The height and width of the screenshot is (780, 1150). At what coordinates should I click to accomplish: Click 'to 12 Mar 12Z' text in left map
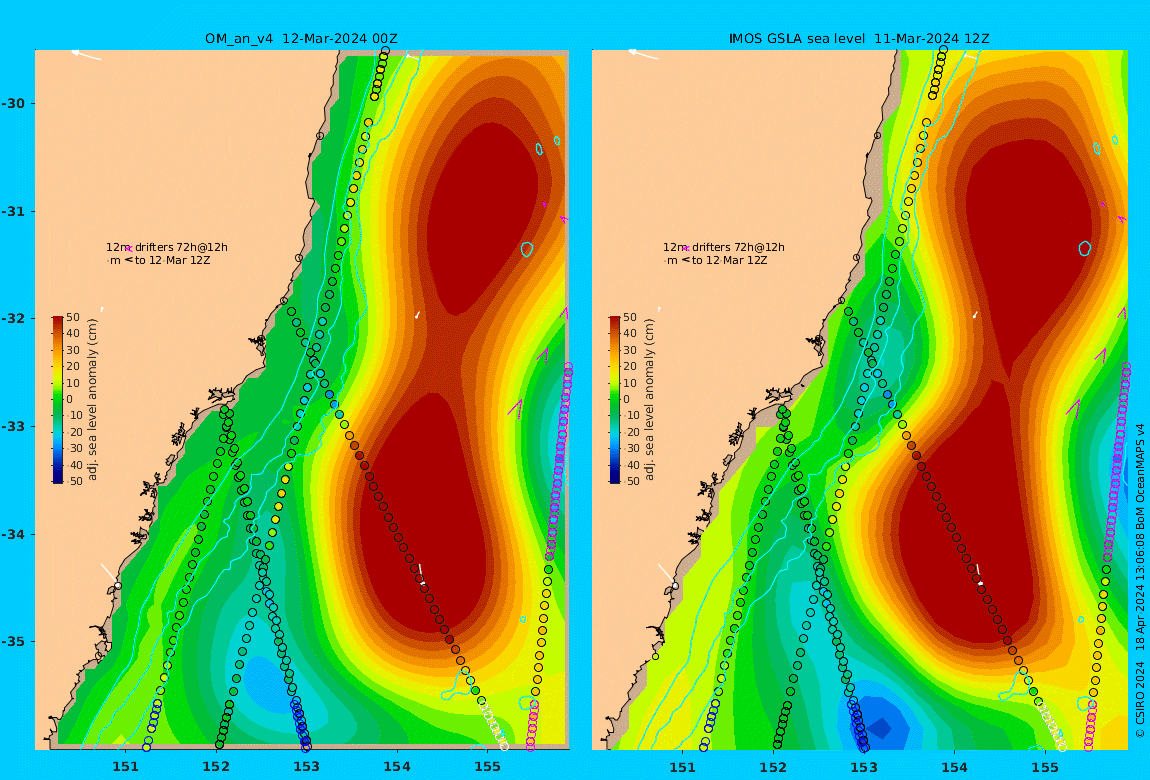click(x=172, y=260)
